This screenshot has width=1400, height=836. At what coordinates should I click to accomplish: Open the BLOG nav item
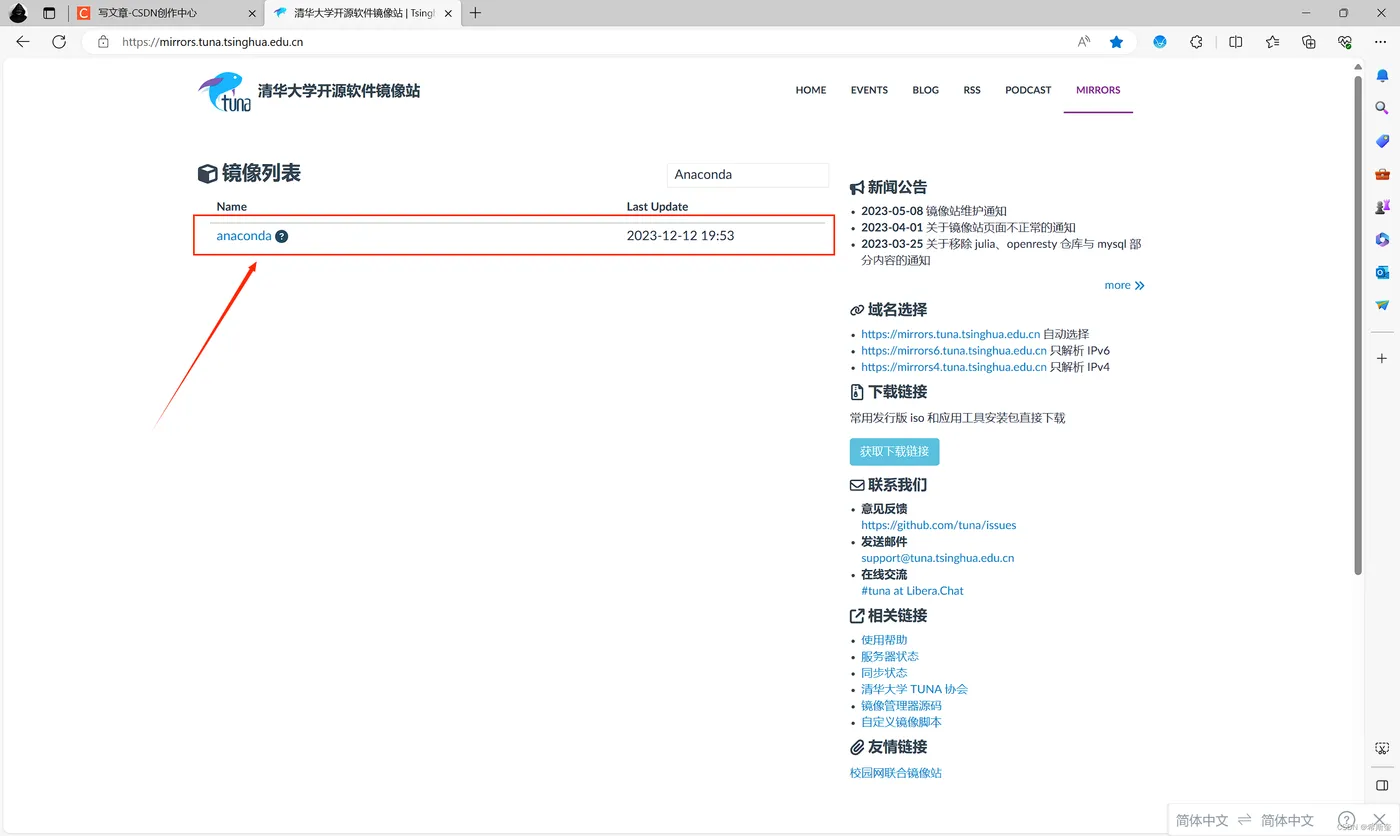(926, 90)
